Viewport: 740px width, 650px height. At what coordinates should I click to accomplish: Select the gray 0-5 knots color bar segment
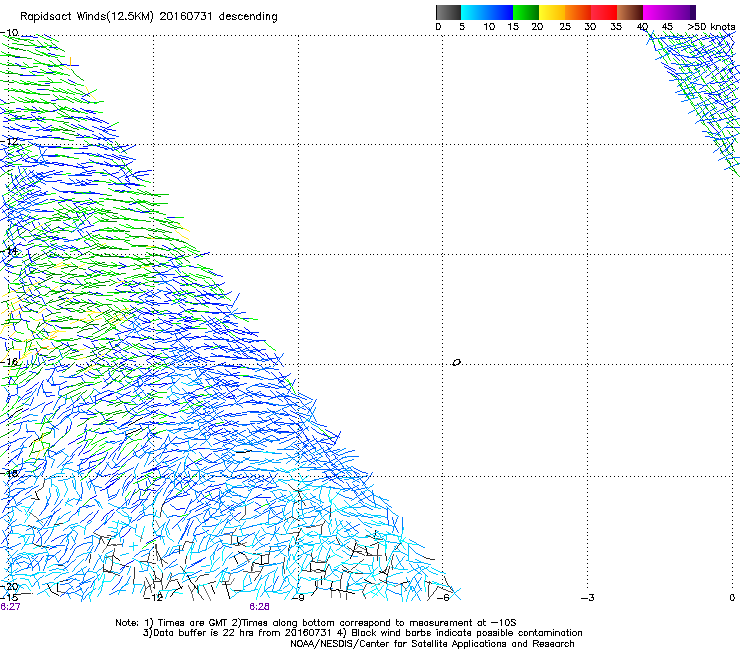(x=448, y=12)
